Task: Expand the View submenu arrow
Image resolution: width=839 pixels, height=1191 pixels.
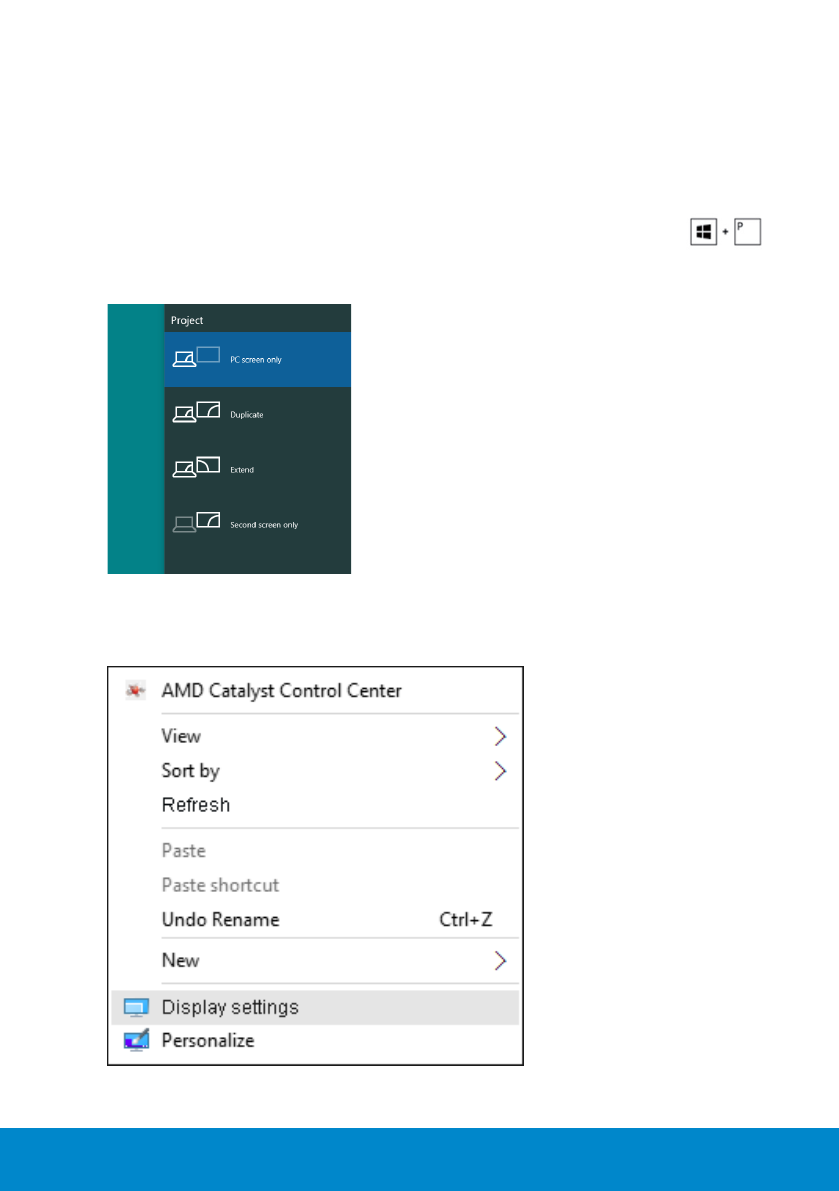Action: click(x=500, y=737)
